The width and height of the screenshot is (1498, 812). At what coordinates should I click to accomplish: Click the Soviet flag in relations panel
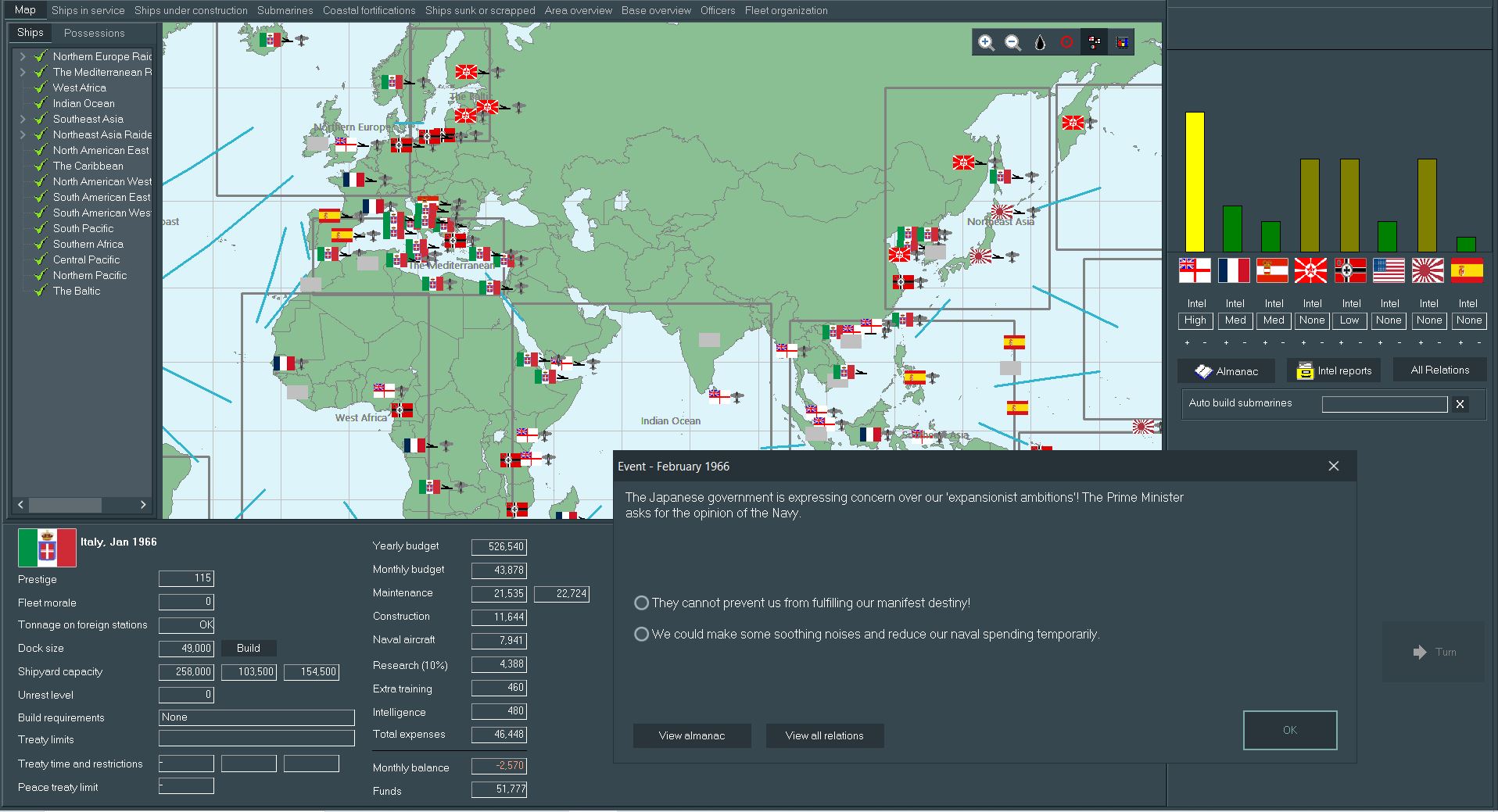coord(1310,270)
